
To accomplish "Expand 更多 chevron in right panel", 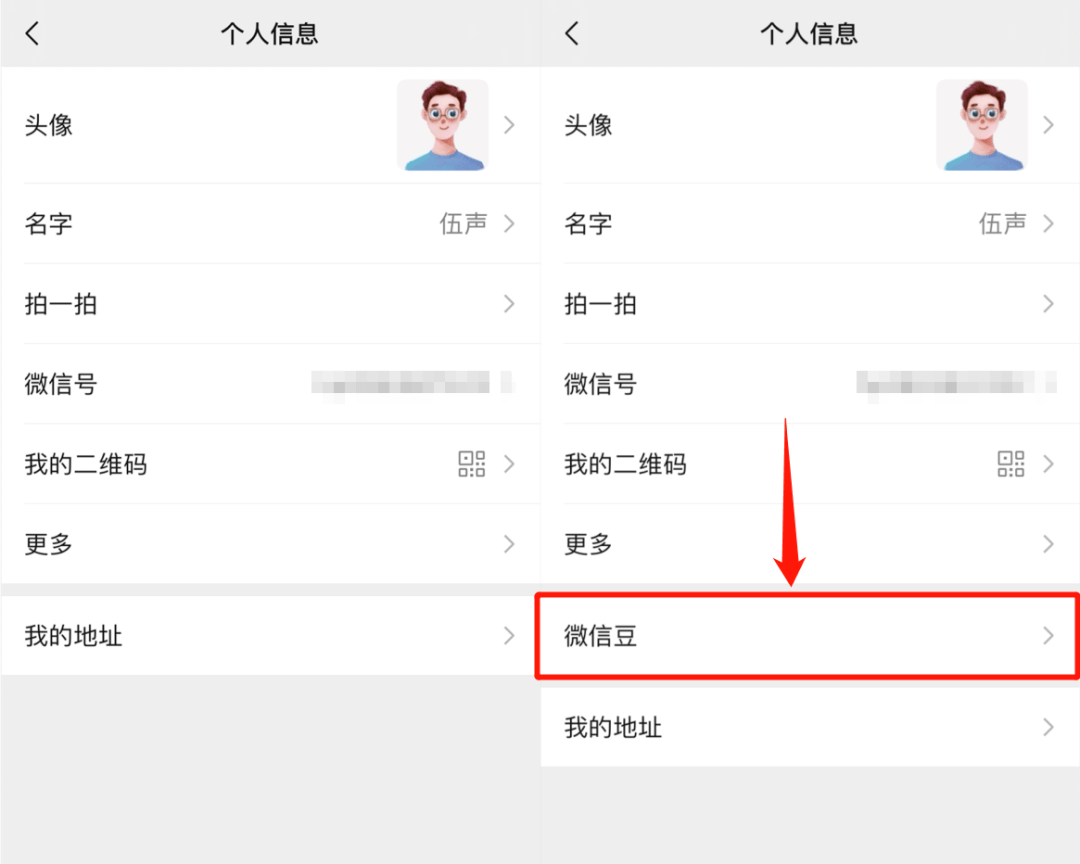I will [x=1048, y=544].
